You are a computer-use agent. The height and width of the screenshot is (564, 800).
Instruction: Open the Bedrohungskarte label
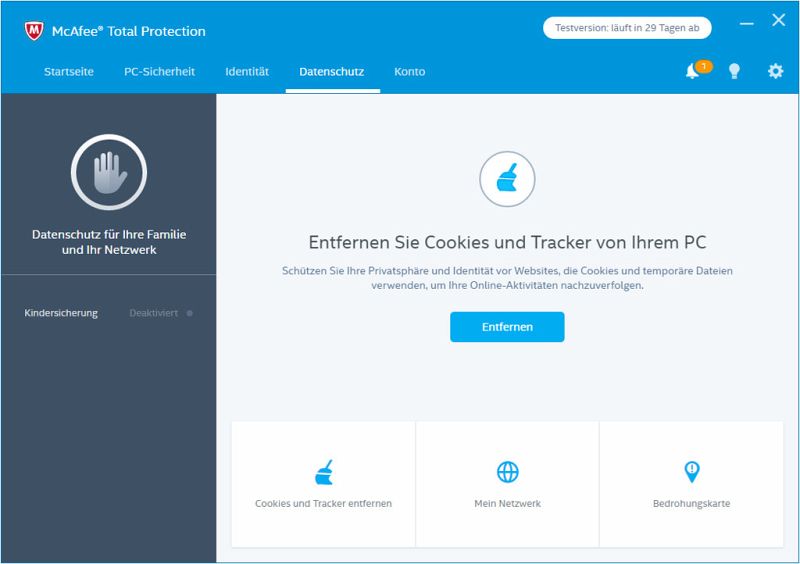click(x=692, y=503)
